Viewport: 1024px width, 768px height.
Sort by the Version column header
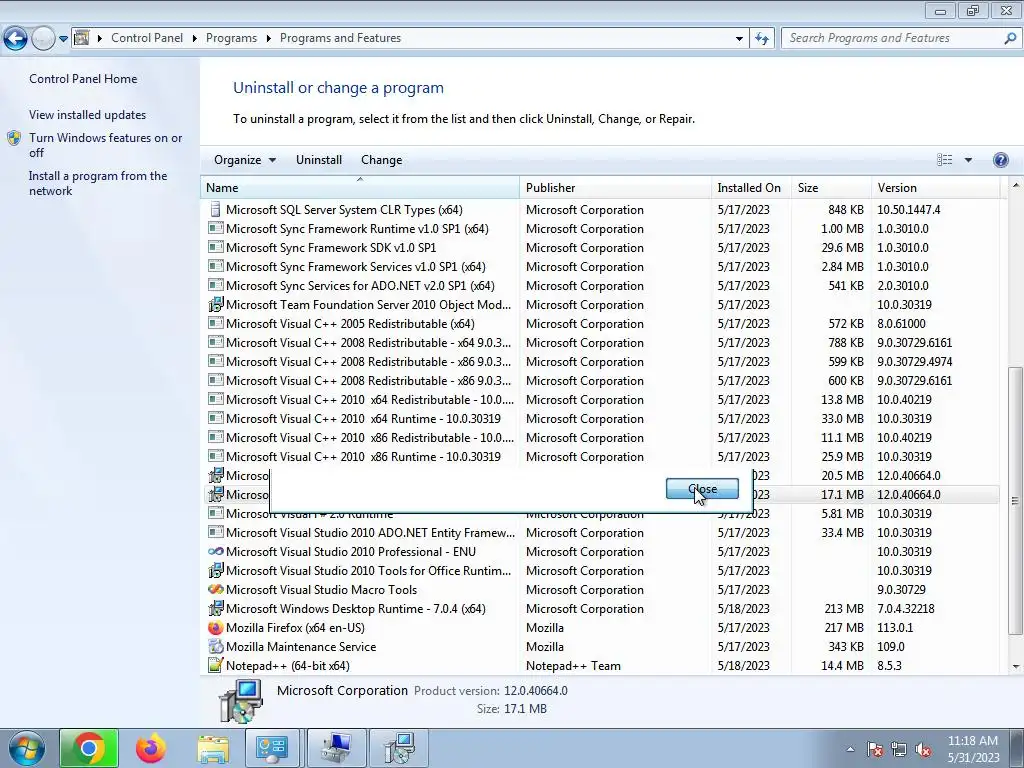tap(935, 187)
